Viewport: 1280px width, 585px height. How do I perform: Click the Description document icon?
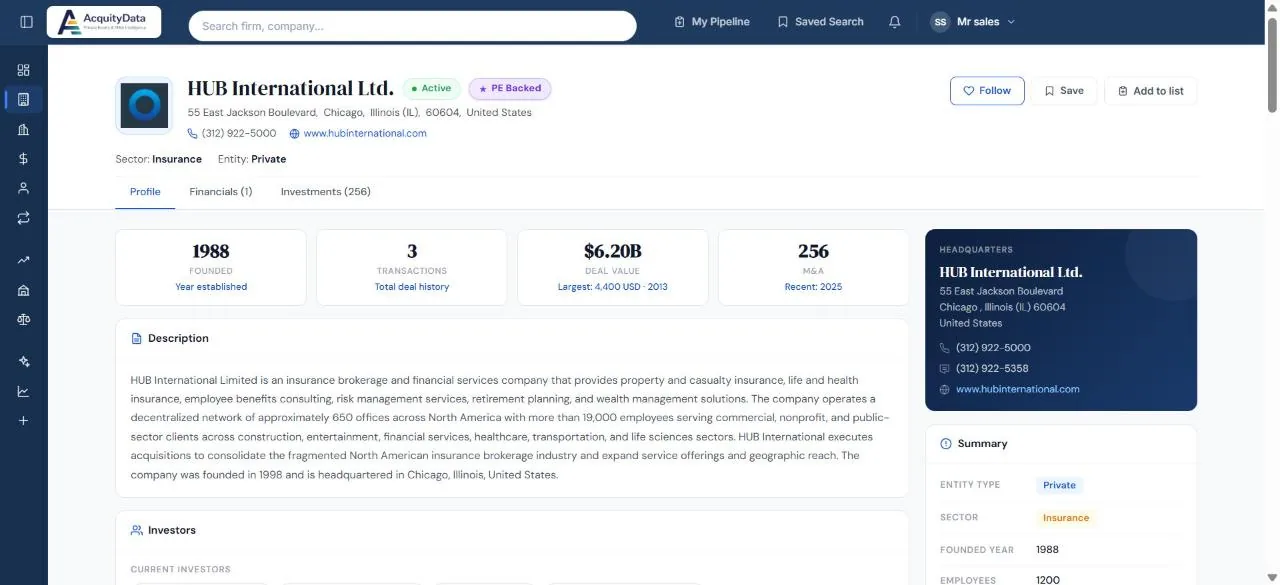pyautogui.click(x=137, y=339)
